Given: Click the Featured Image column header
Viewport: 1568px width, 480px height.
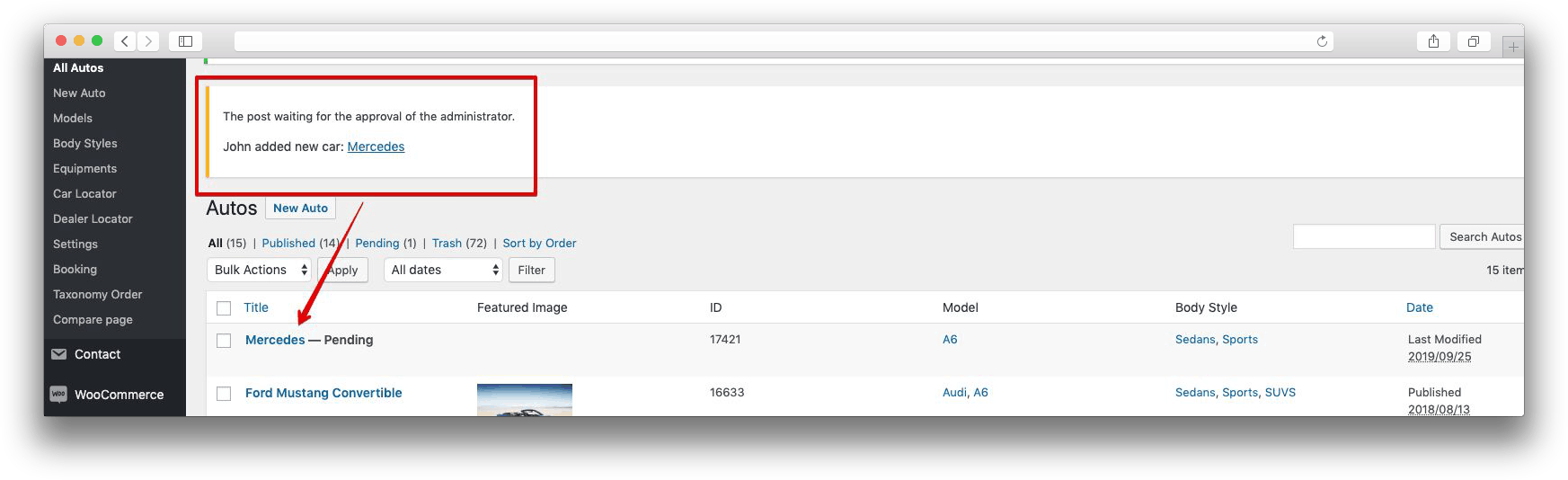Looking at the screenshot, I should click(x=522, y=307).
